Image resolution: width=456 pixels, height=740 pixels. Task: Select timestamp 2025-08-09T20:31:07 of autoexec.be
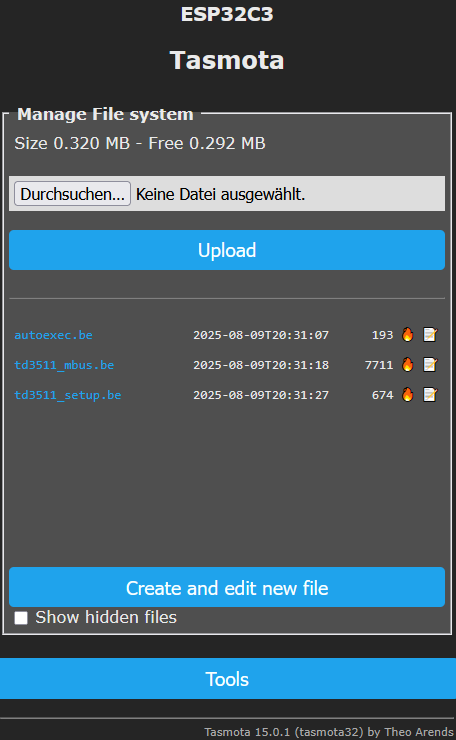coord(261,335)
